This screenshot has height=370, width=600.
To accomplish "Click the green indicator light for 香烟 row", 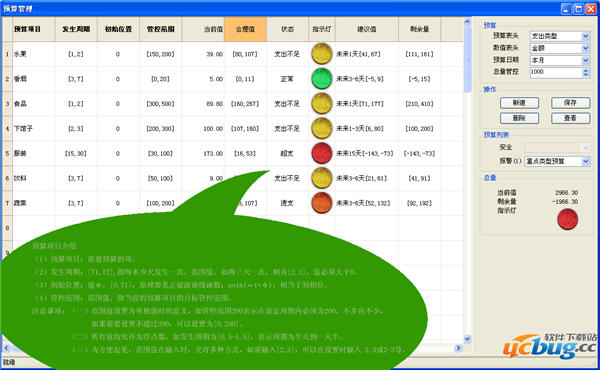I will click(x=322, y=79).
